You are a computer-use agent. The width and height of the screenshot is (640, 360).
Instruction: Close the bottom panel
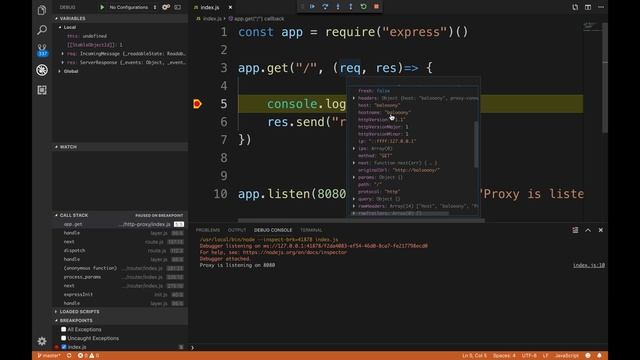point(600,230)
